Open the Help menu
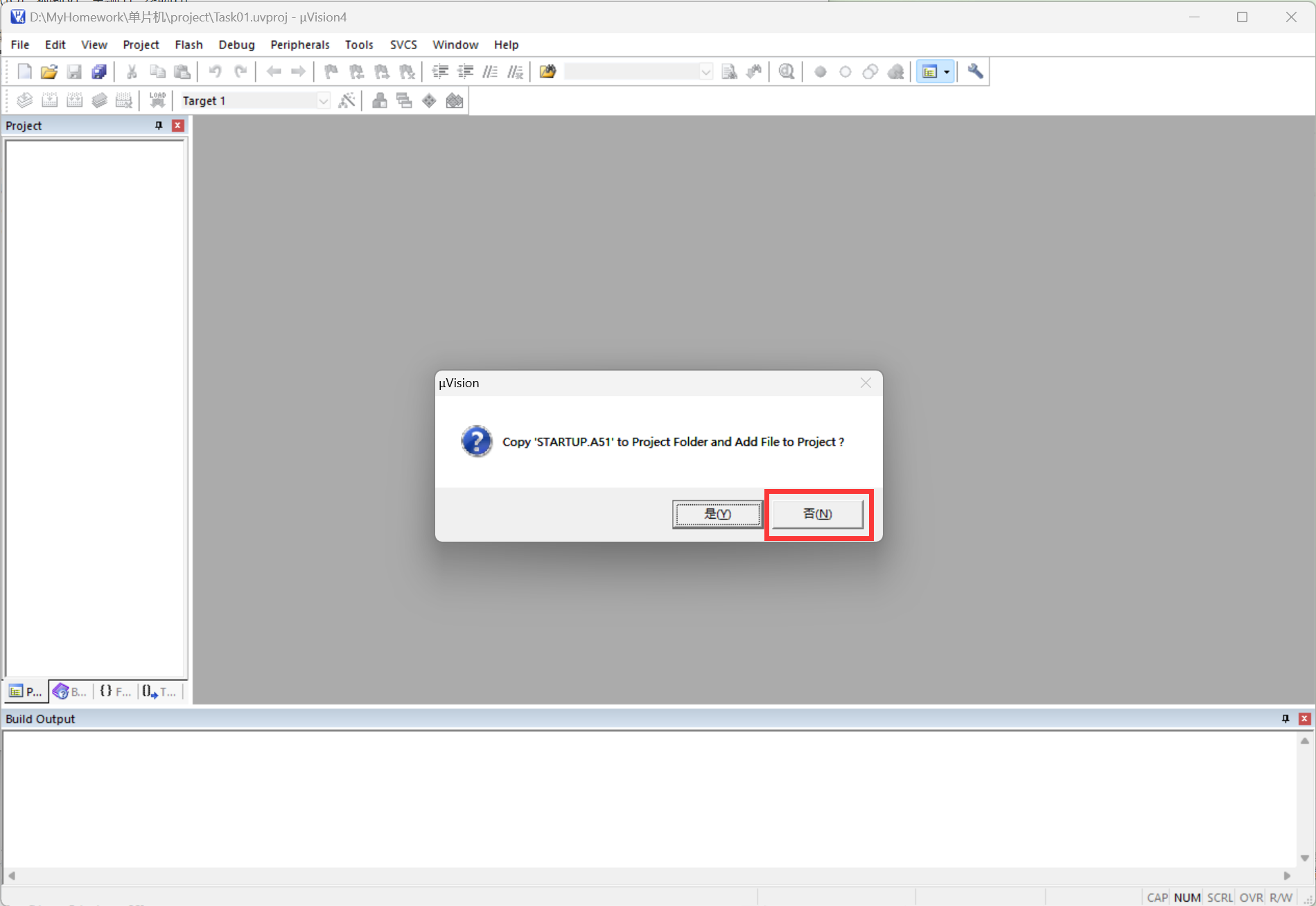 click(x=506, y=44)
